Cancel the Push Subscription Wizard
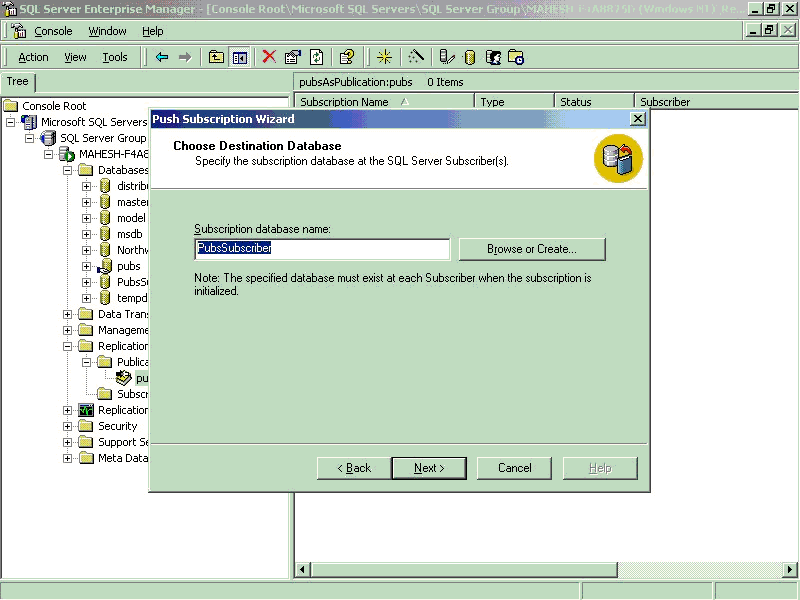The image size is (800, 600). [515, 468]
